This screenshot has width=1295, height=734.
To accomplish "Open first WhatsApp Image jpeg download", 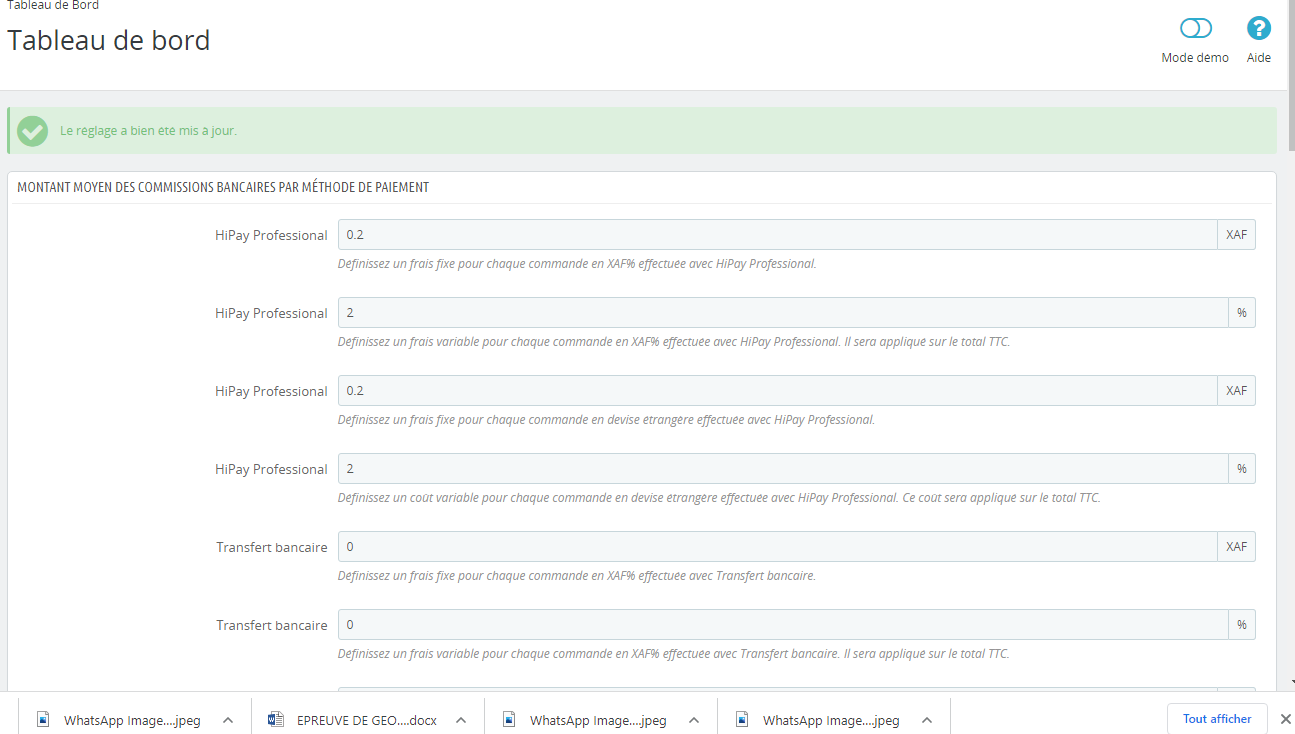I will (x=132, y=720).
